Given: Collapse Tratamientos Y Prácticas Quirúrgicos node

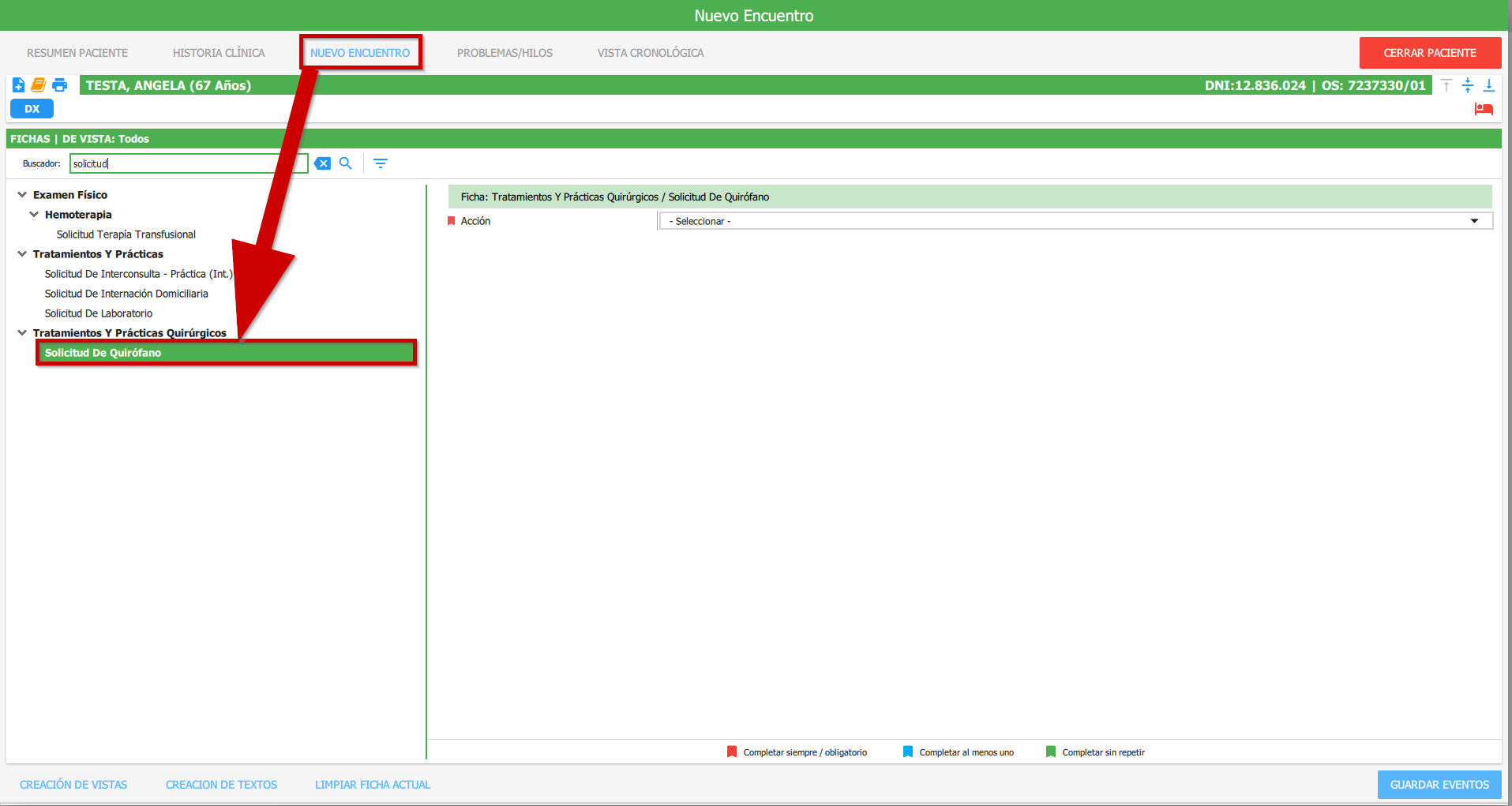Looking at the screenshot, I should point(22,333).
